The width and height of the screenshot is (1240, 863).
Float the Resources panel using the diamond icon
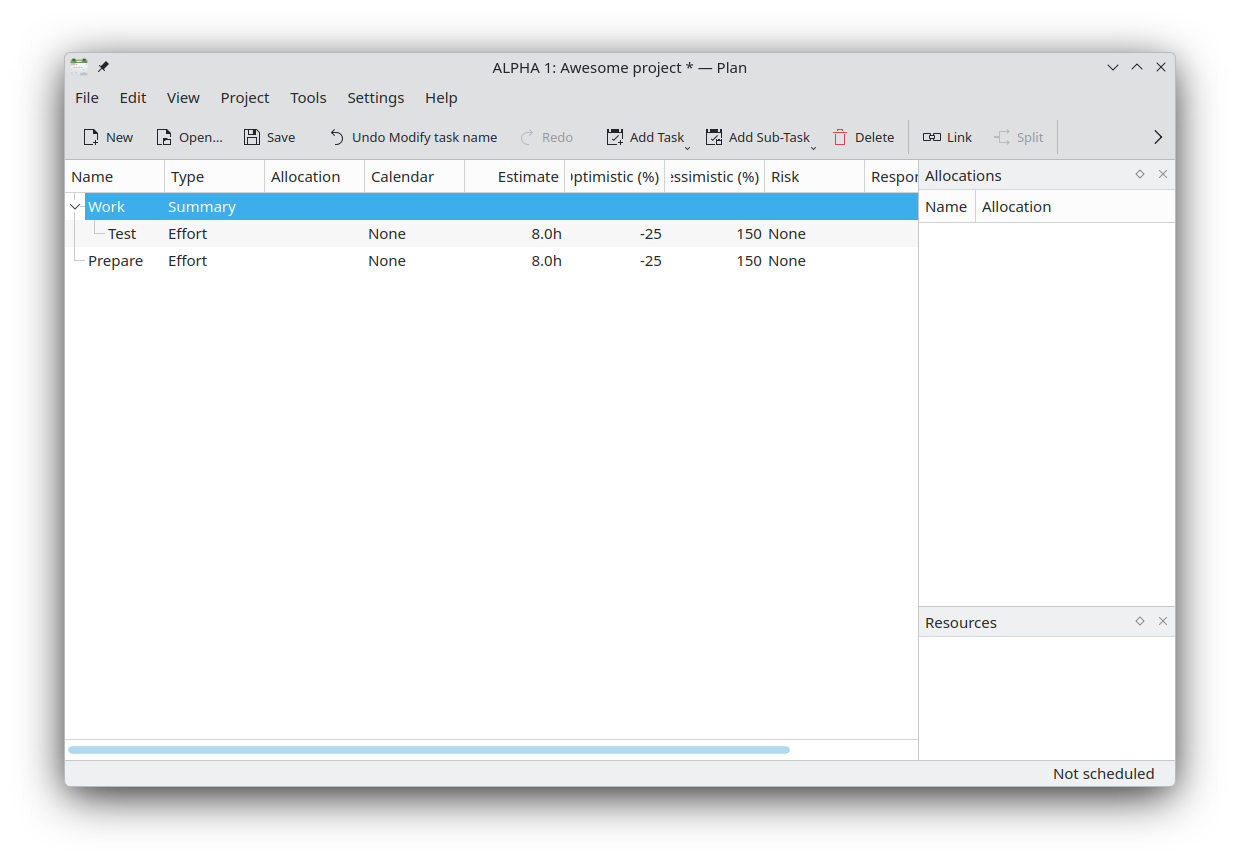pos(1140,621)
